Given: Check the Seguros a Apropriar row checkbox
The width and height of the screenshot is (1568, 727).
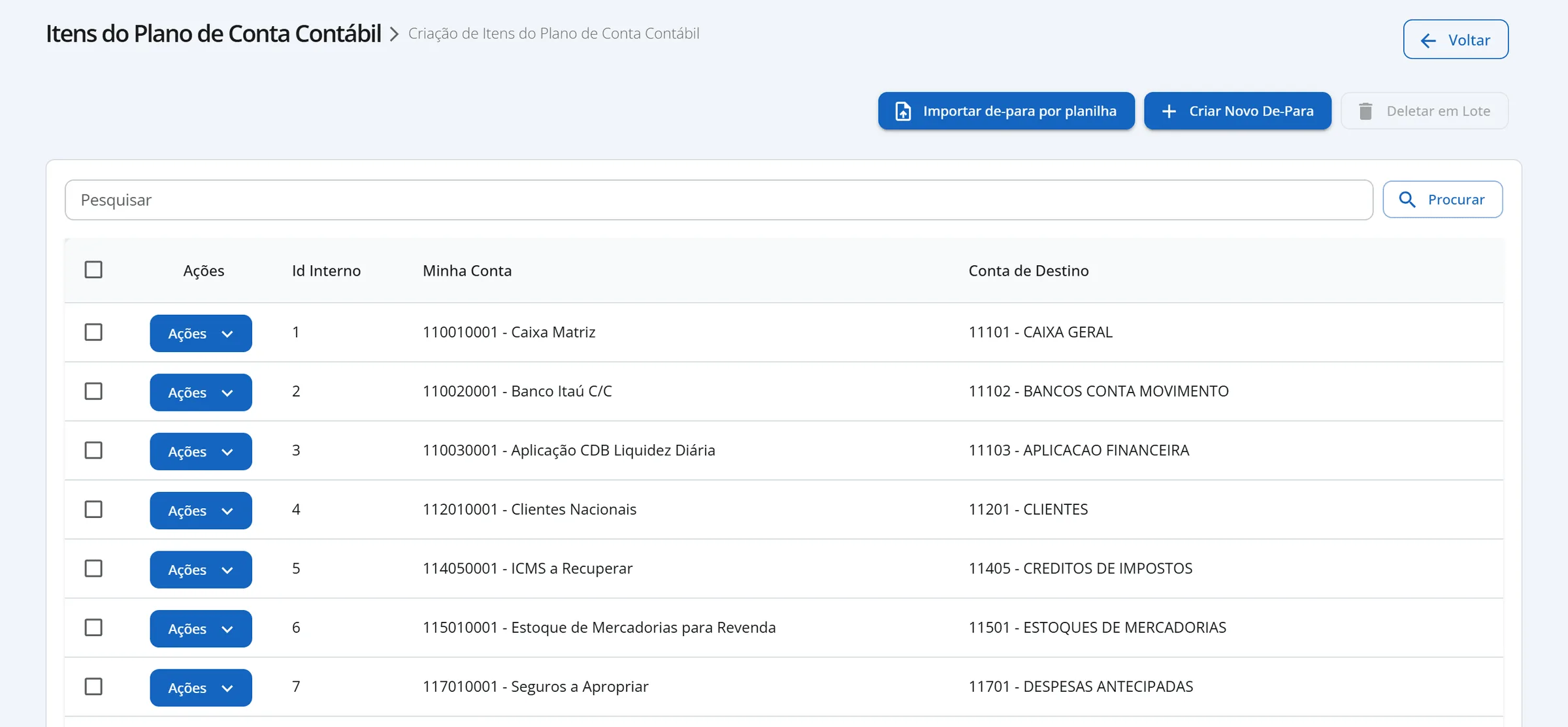Looking at the screenshot, I should pos(93,687).
